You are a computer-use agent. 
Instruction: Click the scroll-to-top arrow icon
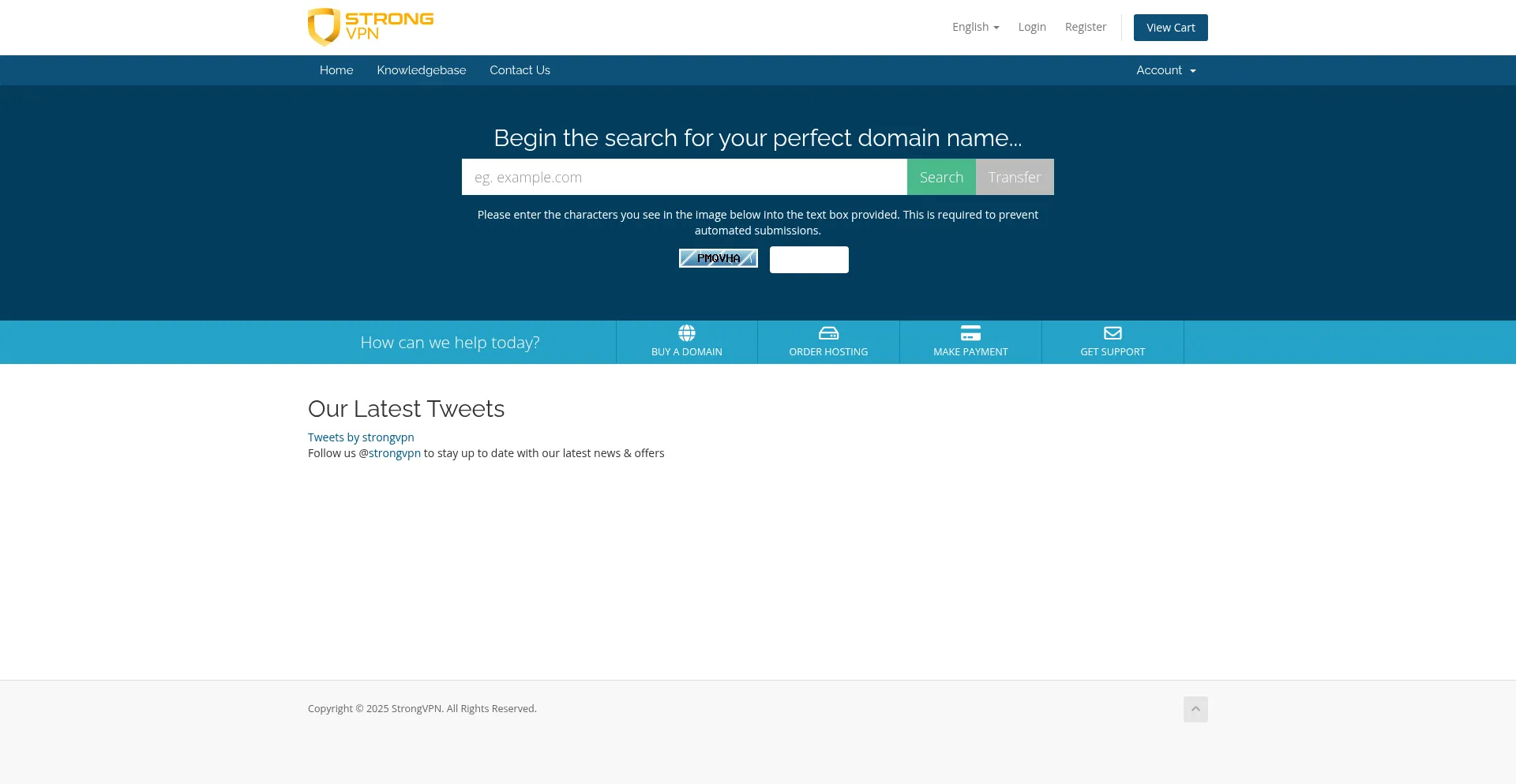pos(1195,709)
